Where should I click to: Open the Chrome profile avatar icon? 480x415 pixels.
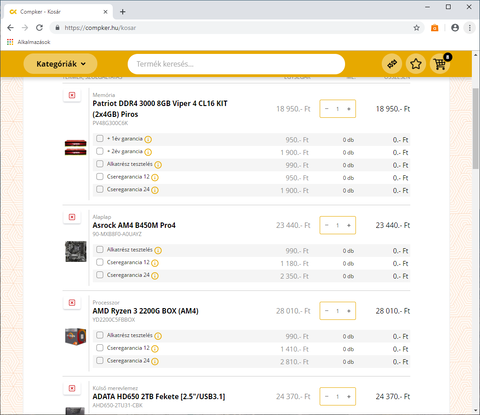[455, 28]
